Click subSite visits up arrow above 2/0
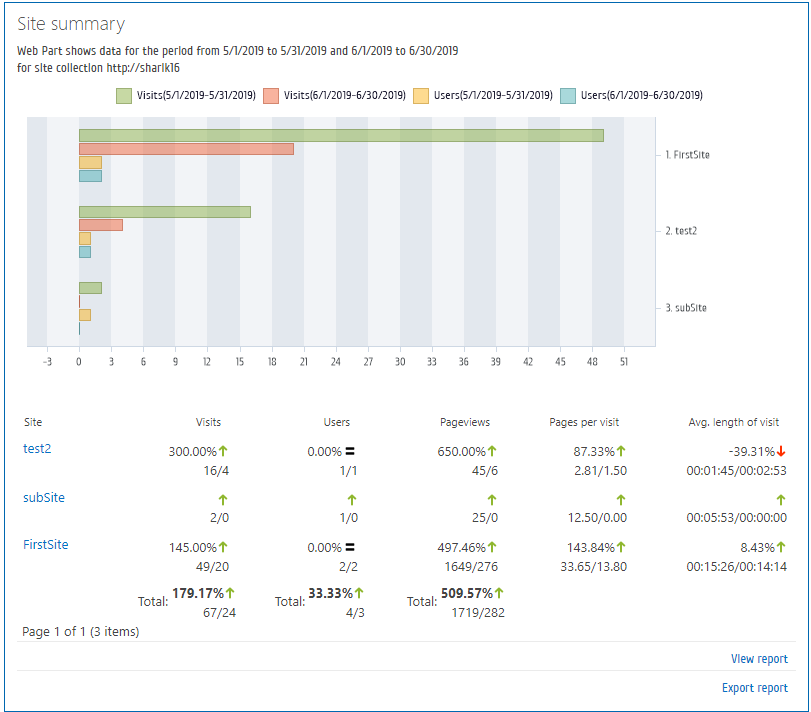 223,499
